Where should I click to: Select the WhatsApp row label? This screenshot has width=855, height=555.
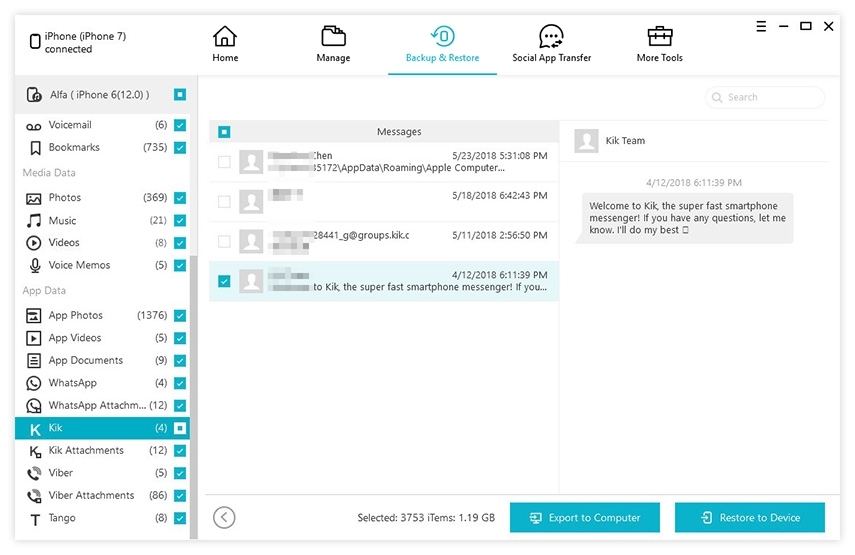73,383
